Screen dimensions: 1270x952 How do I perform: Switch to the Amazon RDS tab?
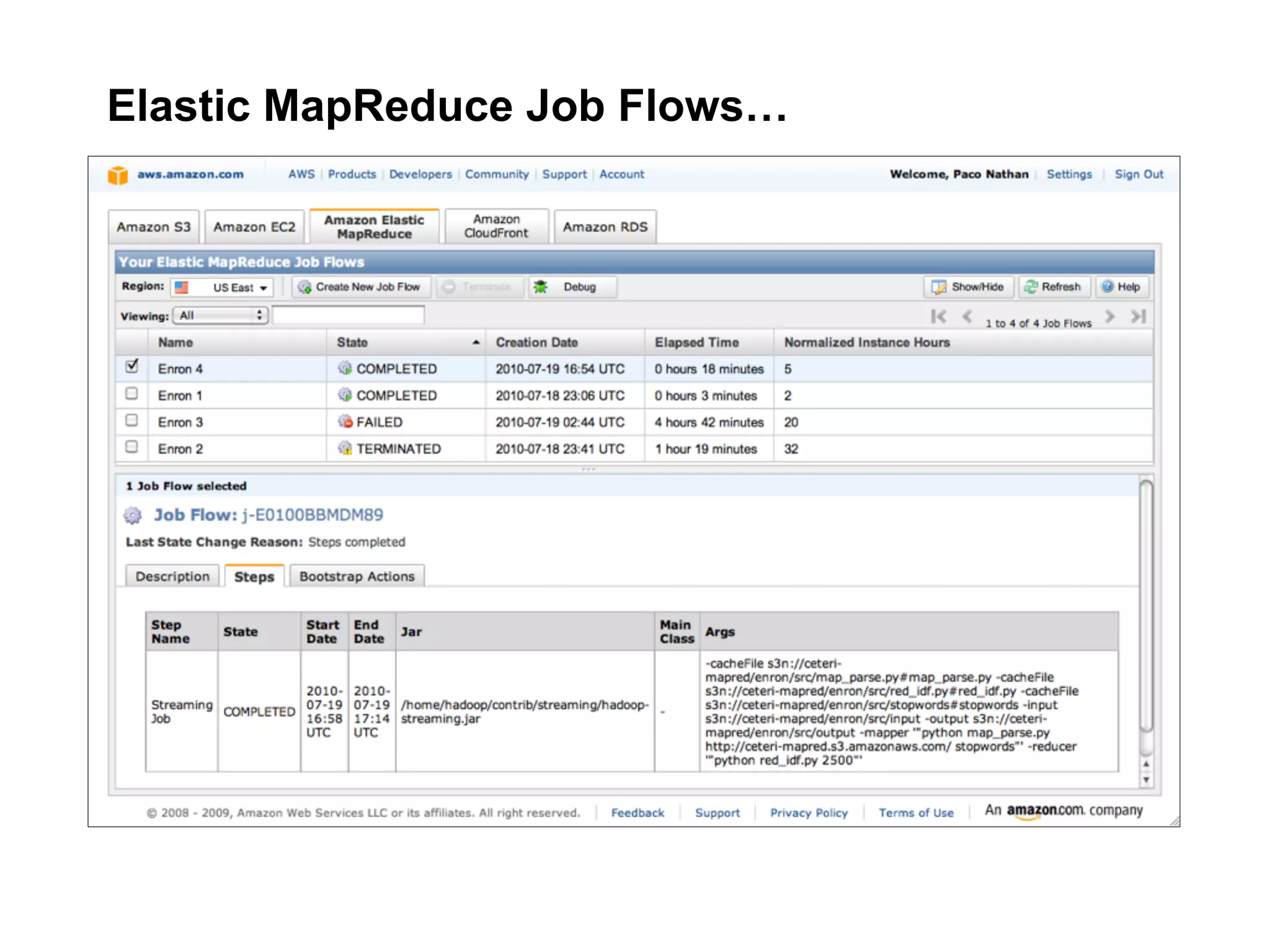click(x=605, y=227)
